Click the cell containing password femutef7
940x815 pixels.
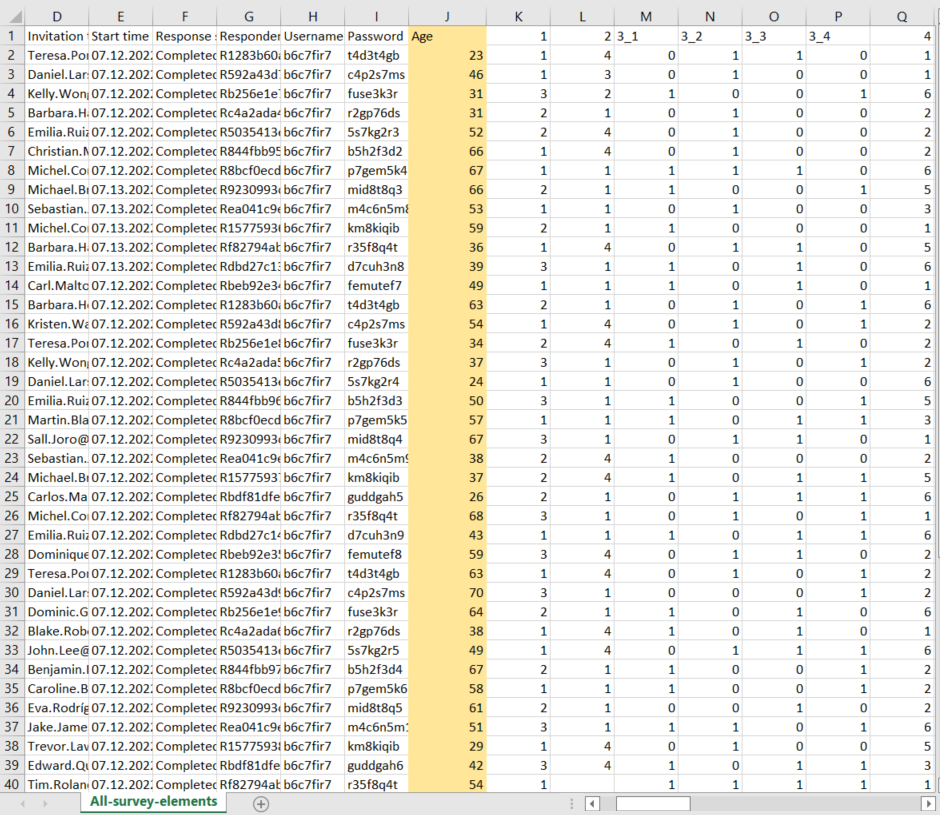(x=376, y=286)
